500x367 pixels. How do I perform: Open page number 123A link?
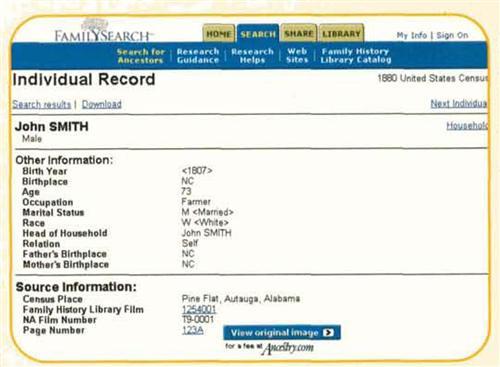(x=193, y=330)
